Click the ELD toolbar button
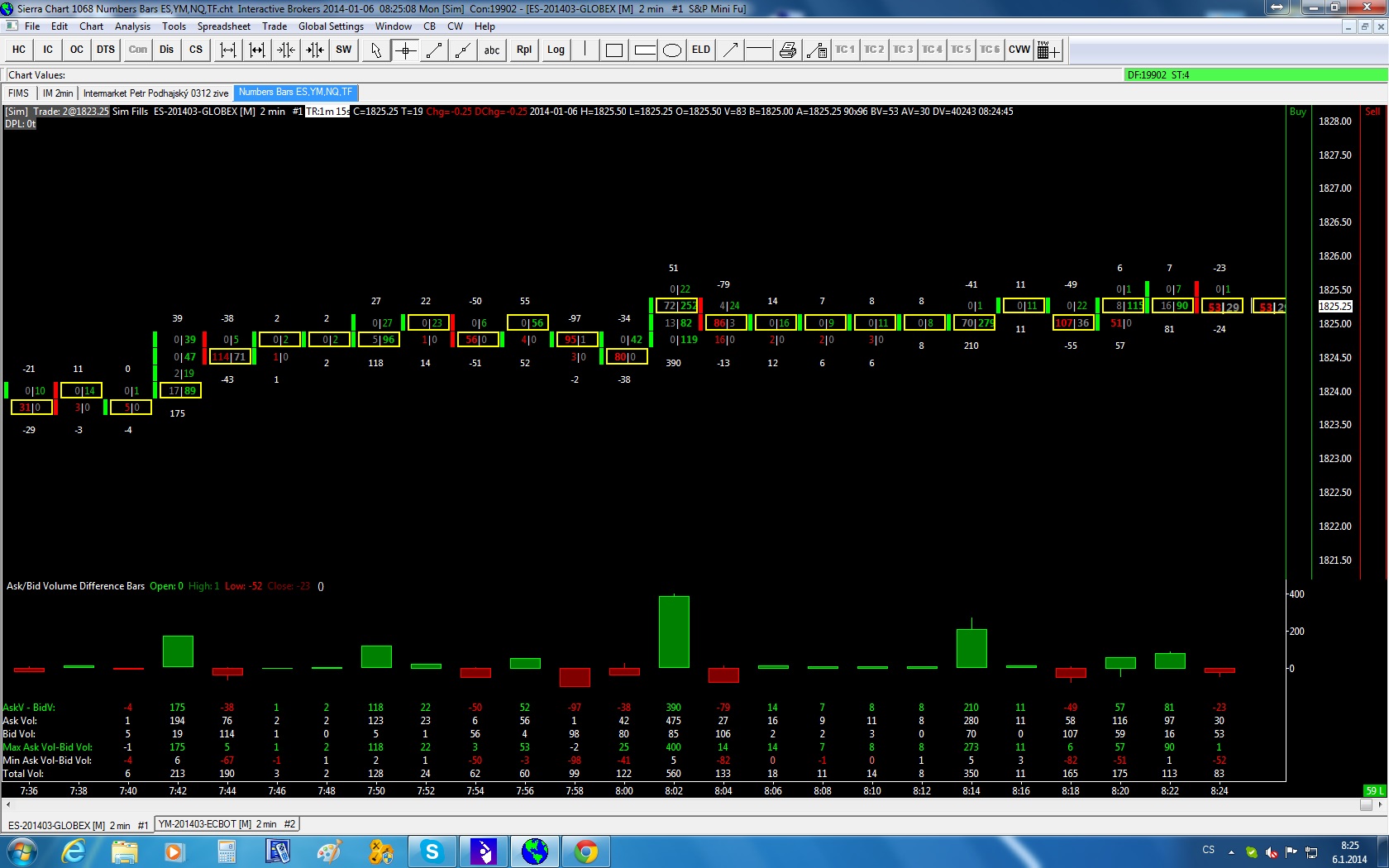This screenshot has height=868, width=1389. (701, 50)
